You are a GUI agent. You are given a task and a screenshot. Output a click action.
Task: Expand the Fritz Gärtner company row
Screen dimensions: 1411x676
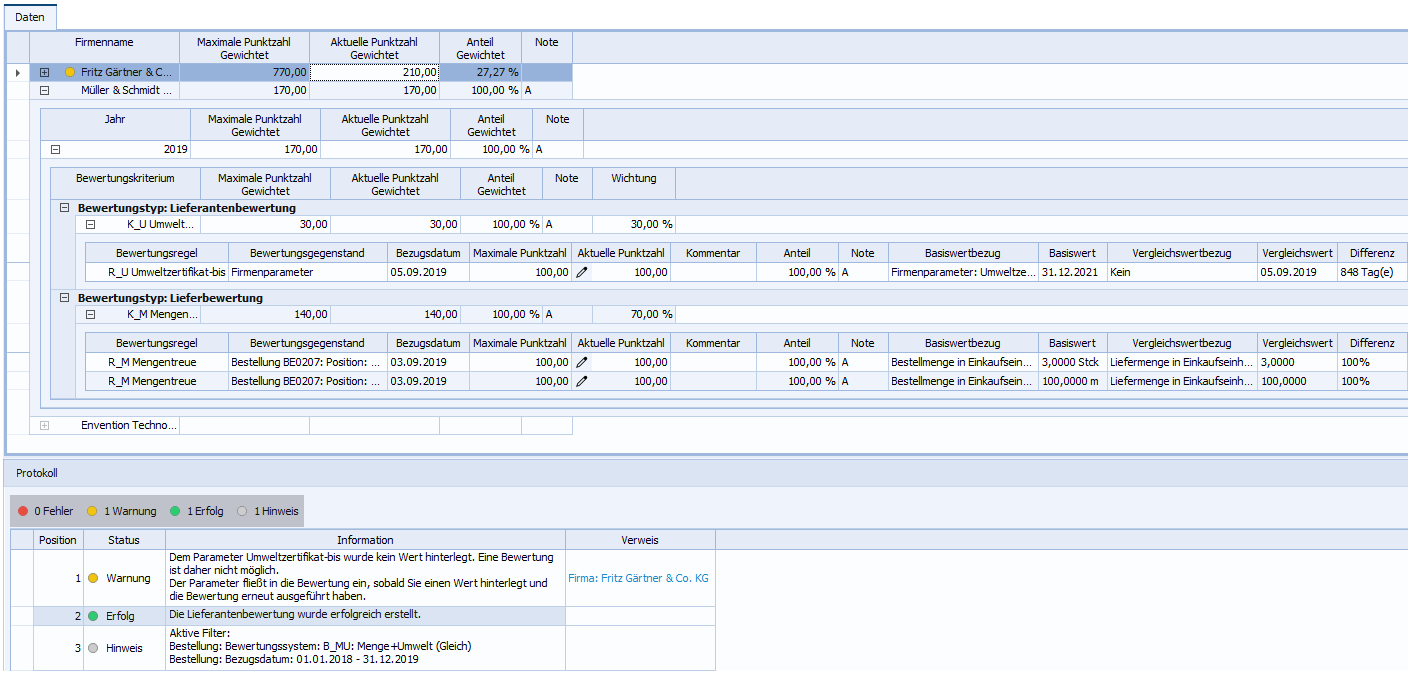point(44,72)
